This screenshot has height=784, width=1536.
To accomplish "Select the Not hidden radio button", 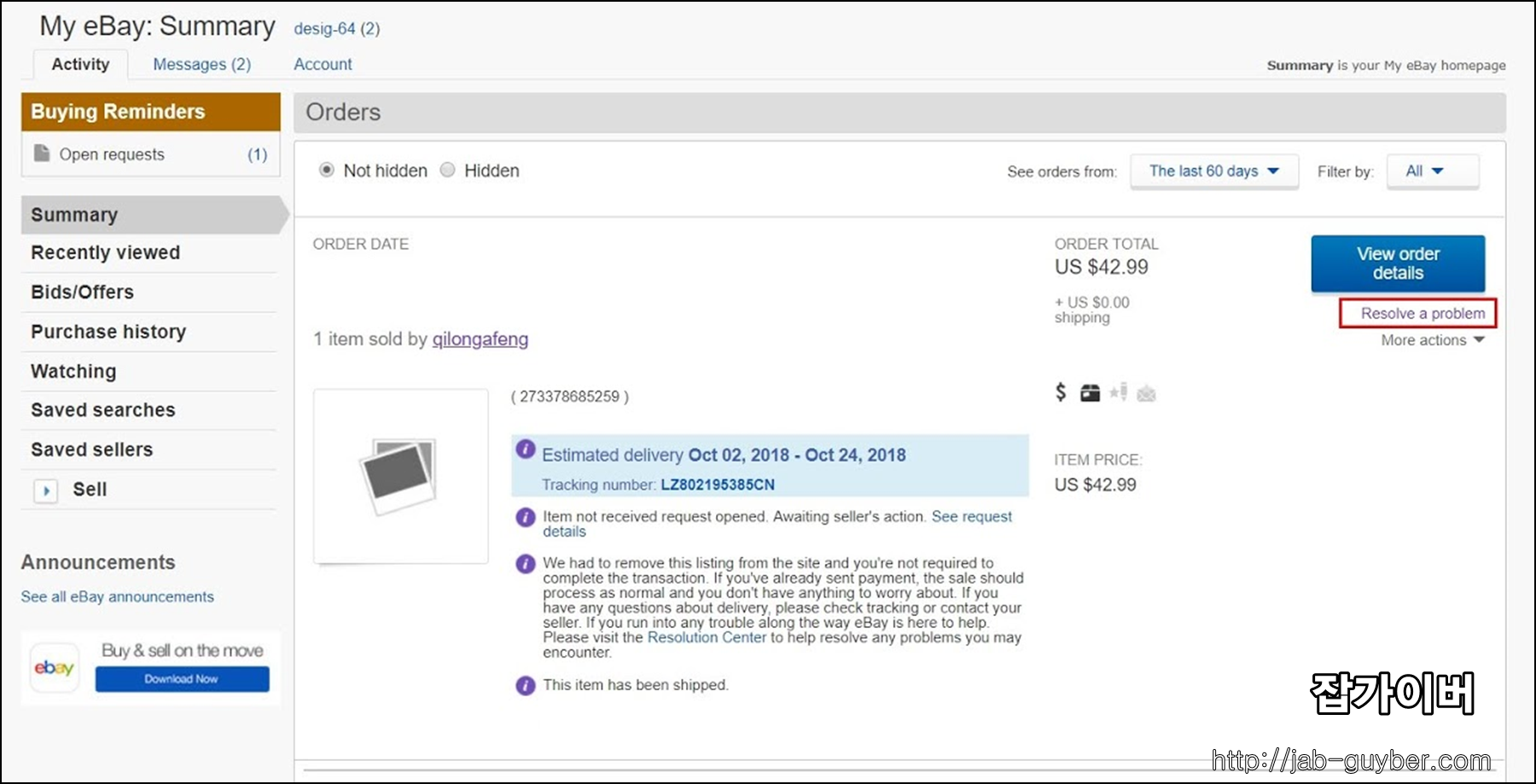I will coord(326,170).
